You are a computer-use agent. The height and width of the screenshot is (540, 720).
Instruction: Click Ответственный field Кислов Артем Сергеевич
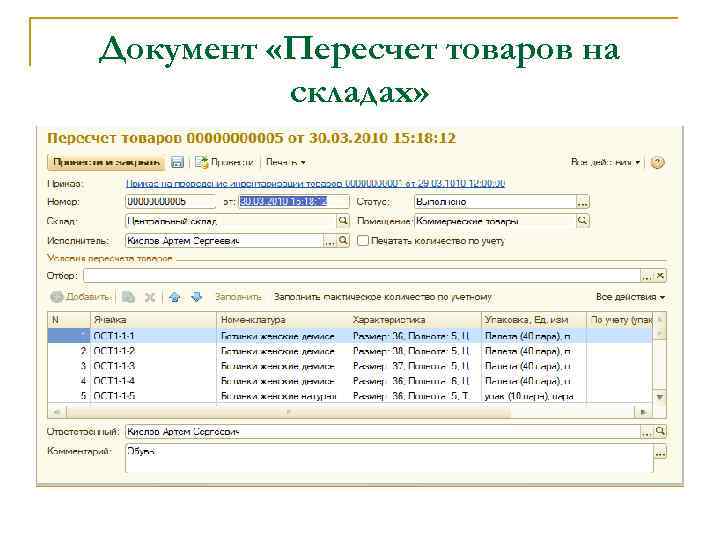pyautogui.click(x=382, y=432)
